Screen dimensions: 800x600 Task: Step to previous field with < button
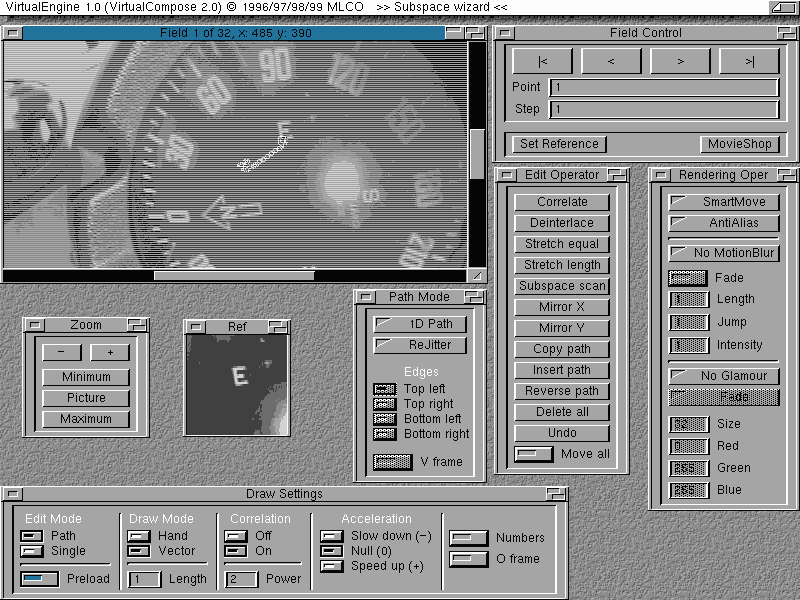tap(611, 61)
